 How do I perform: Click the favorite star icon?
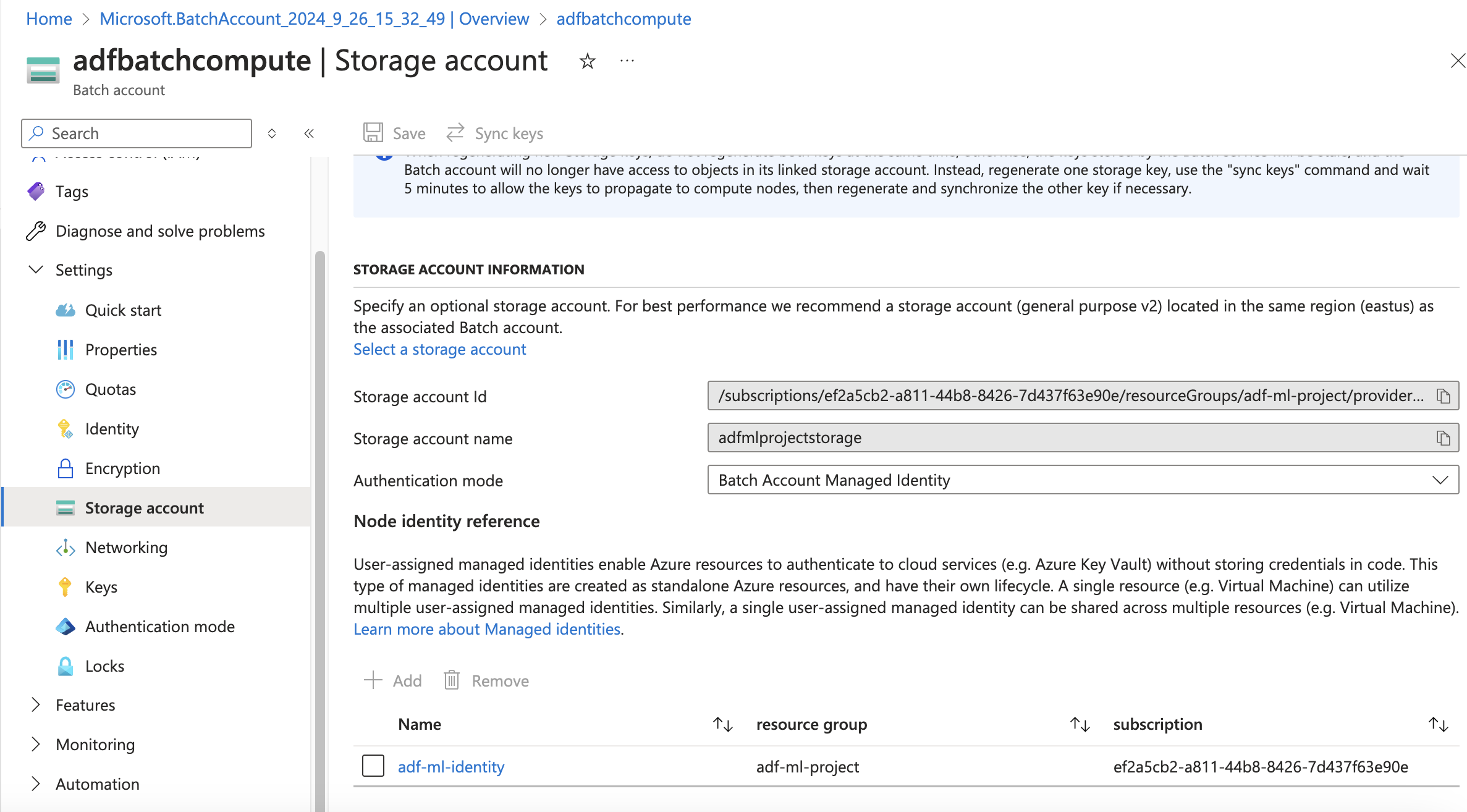pyautogui.click(x=587, y=61)
